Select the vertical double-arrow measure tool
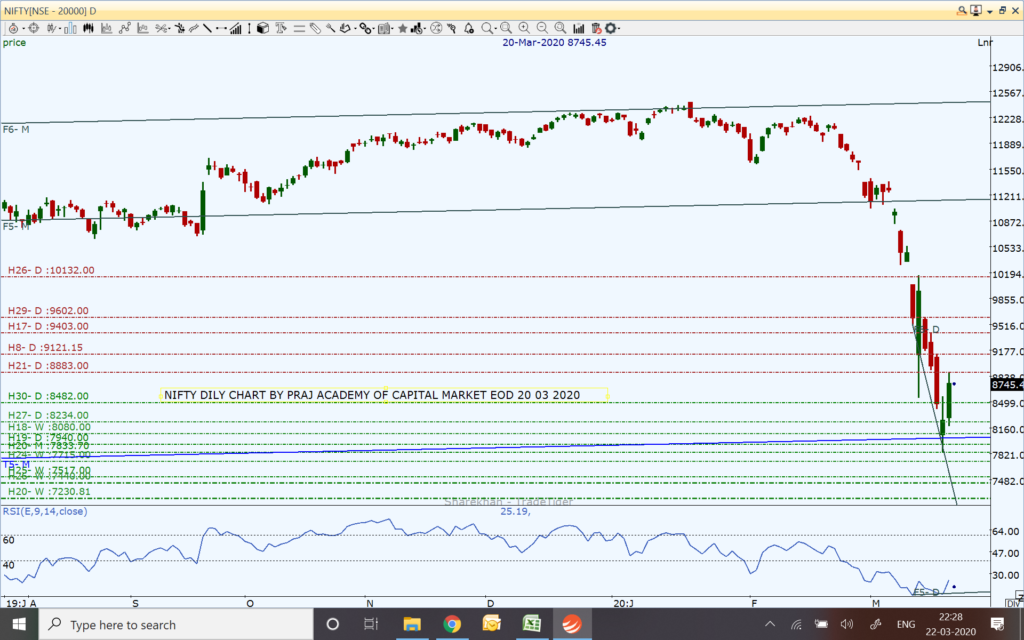 click(x=249, y=28)
